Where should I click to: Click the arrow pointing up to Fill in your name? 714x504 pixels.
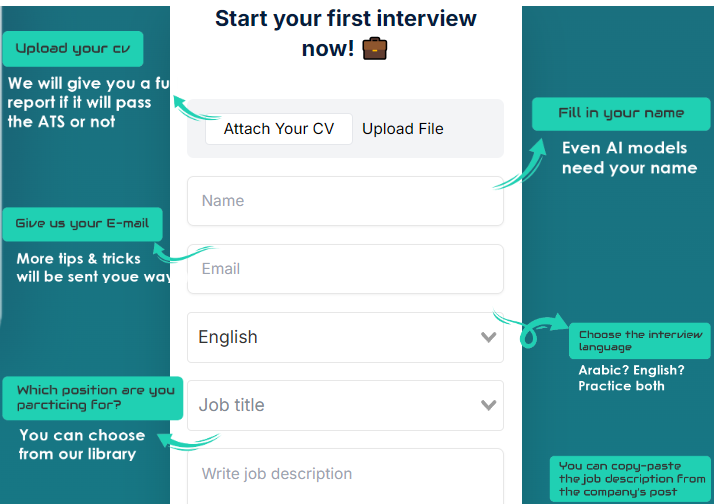522,166
